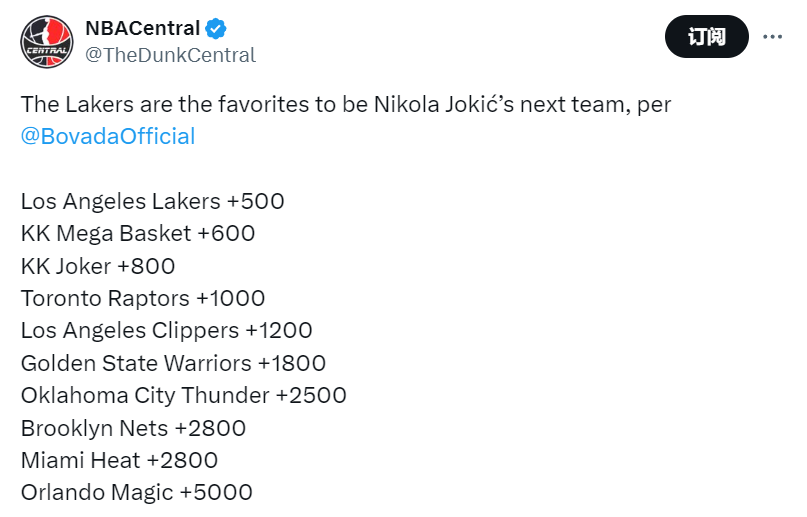This screenshot has height=517, width=807.
Task: Click the Golden State Warriors +1800 line
Action: coord(173,363)
